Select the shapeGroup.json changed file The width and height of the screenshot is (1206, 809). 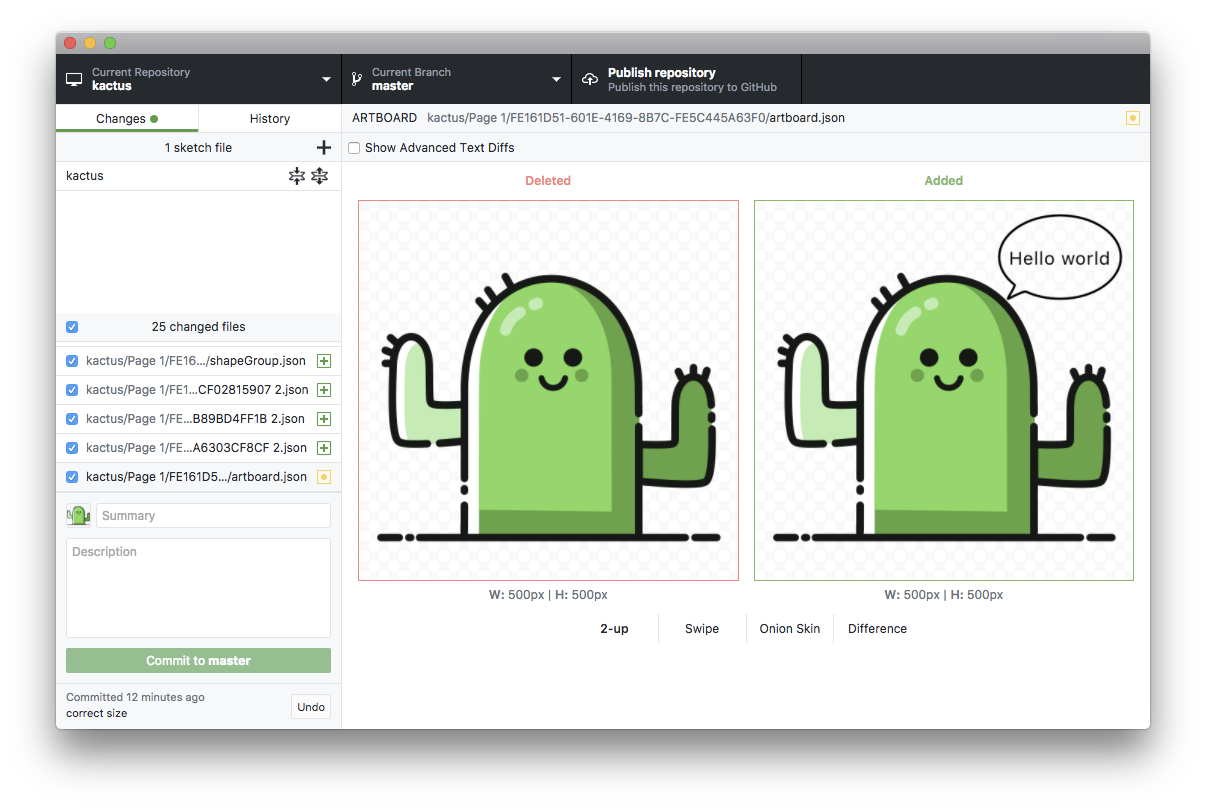click(199, 361)
